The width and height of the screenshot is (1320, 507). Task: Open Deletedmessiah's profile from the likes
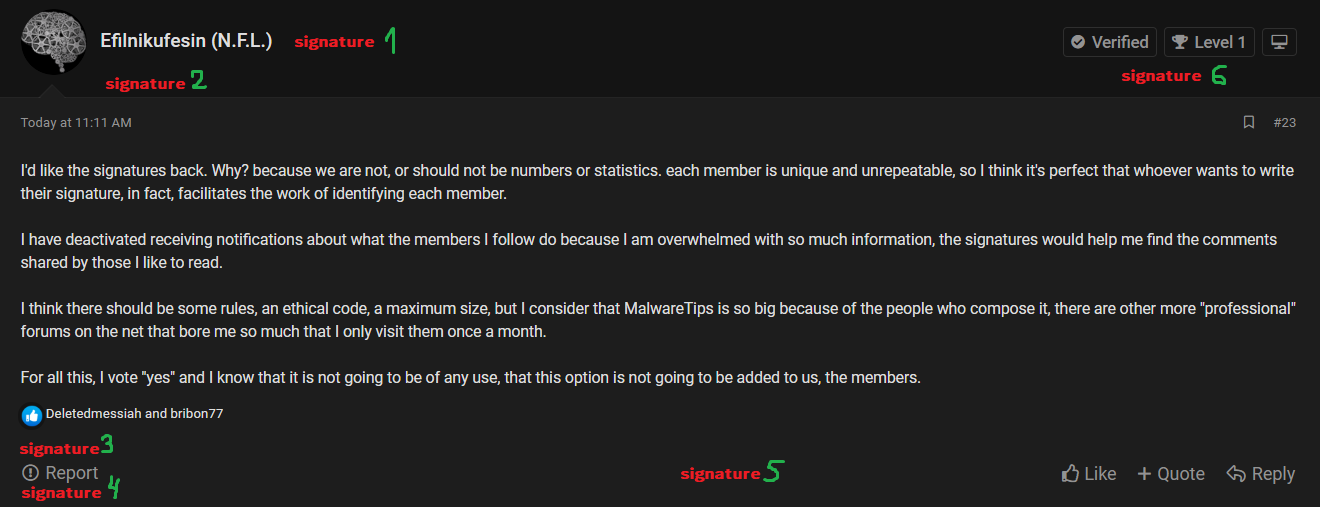click(x=87, y=413)
